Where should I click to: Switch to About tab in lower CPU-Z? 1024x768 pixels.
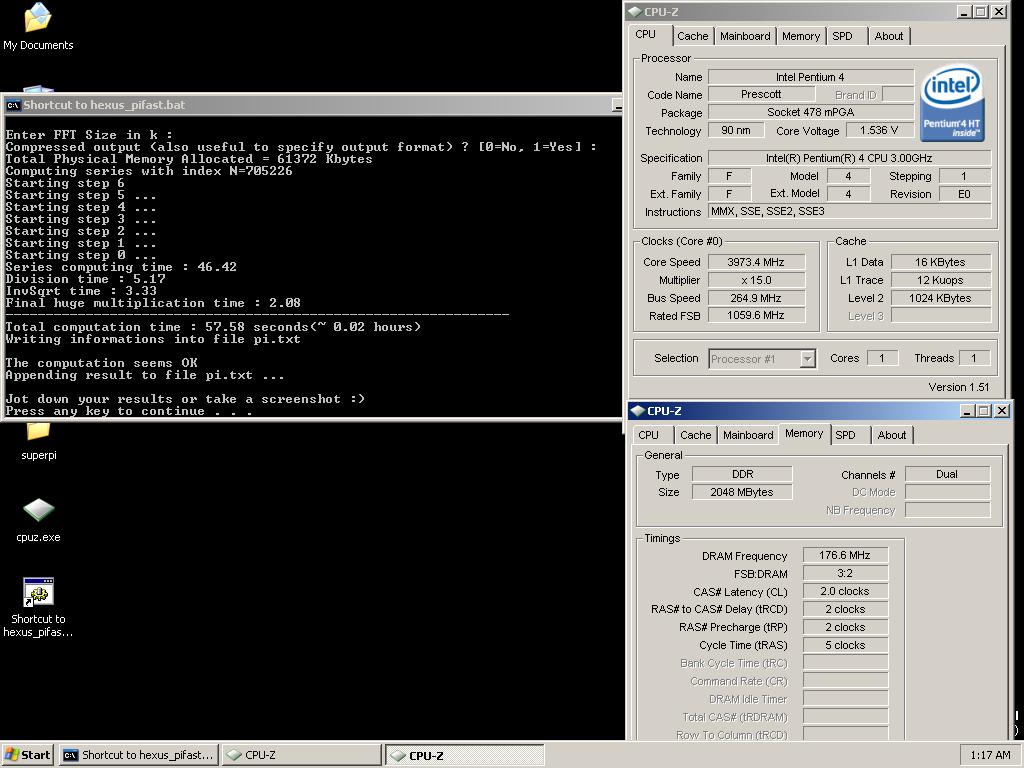[891, 435]
